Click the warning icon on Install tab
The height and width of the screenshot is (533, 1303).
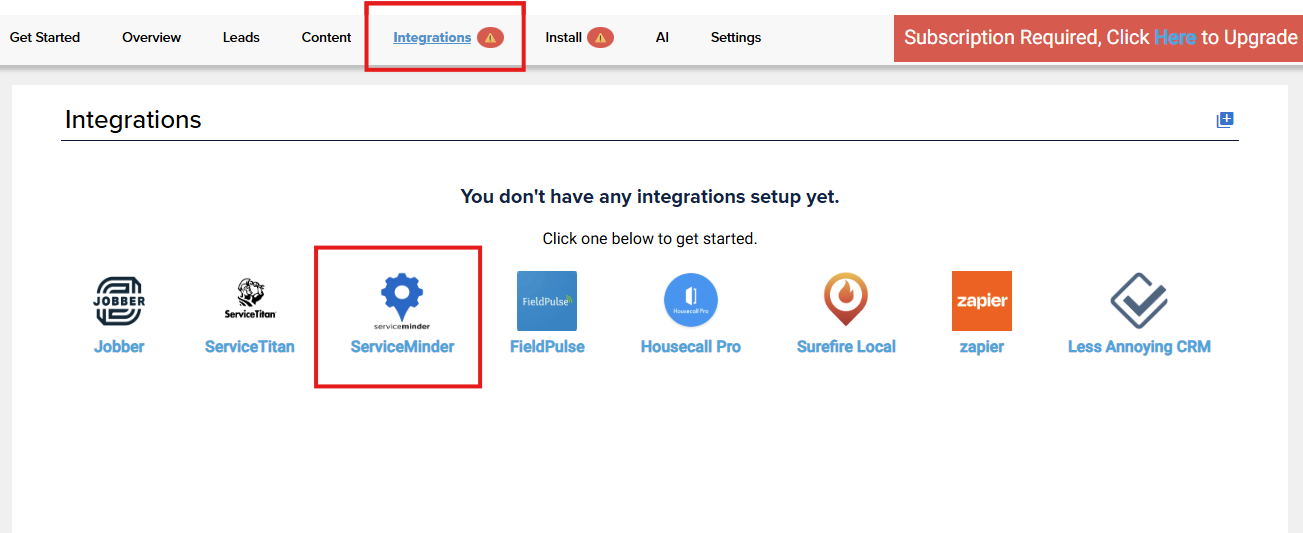pos(600,38)
